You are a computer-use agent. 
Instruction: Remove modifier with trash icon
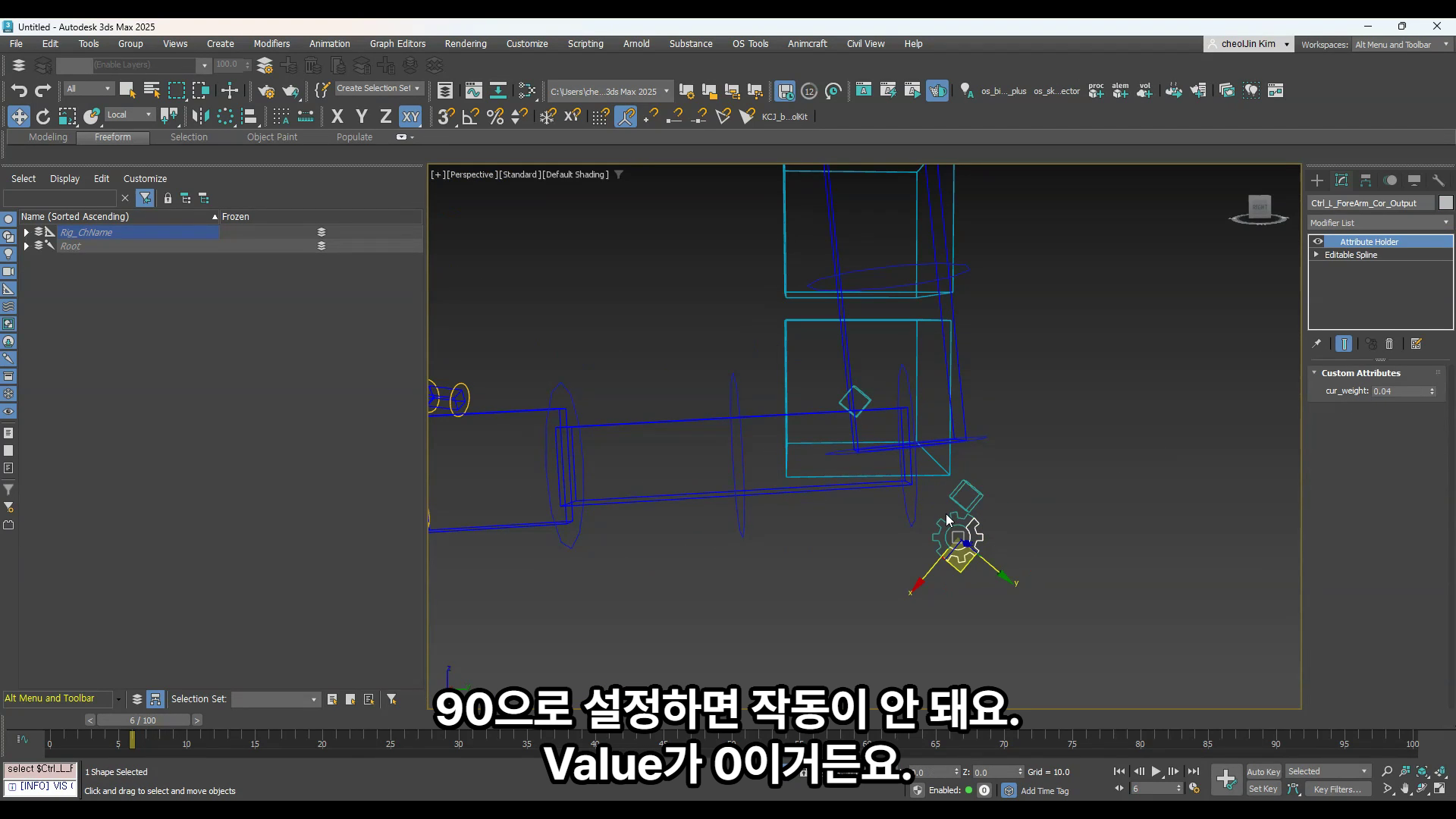point(1389,344)
